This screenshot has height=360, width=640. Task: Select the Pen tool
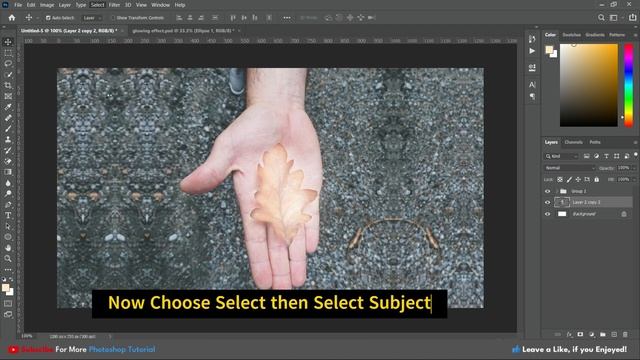pos(8,204)
